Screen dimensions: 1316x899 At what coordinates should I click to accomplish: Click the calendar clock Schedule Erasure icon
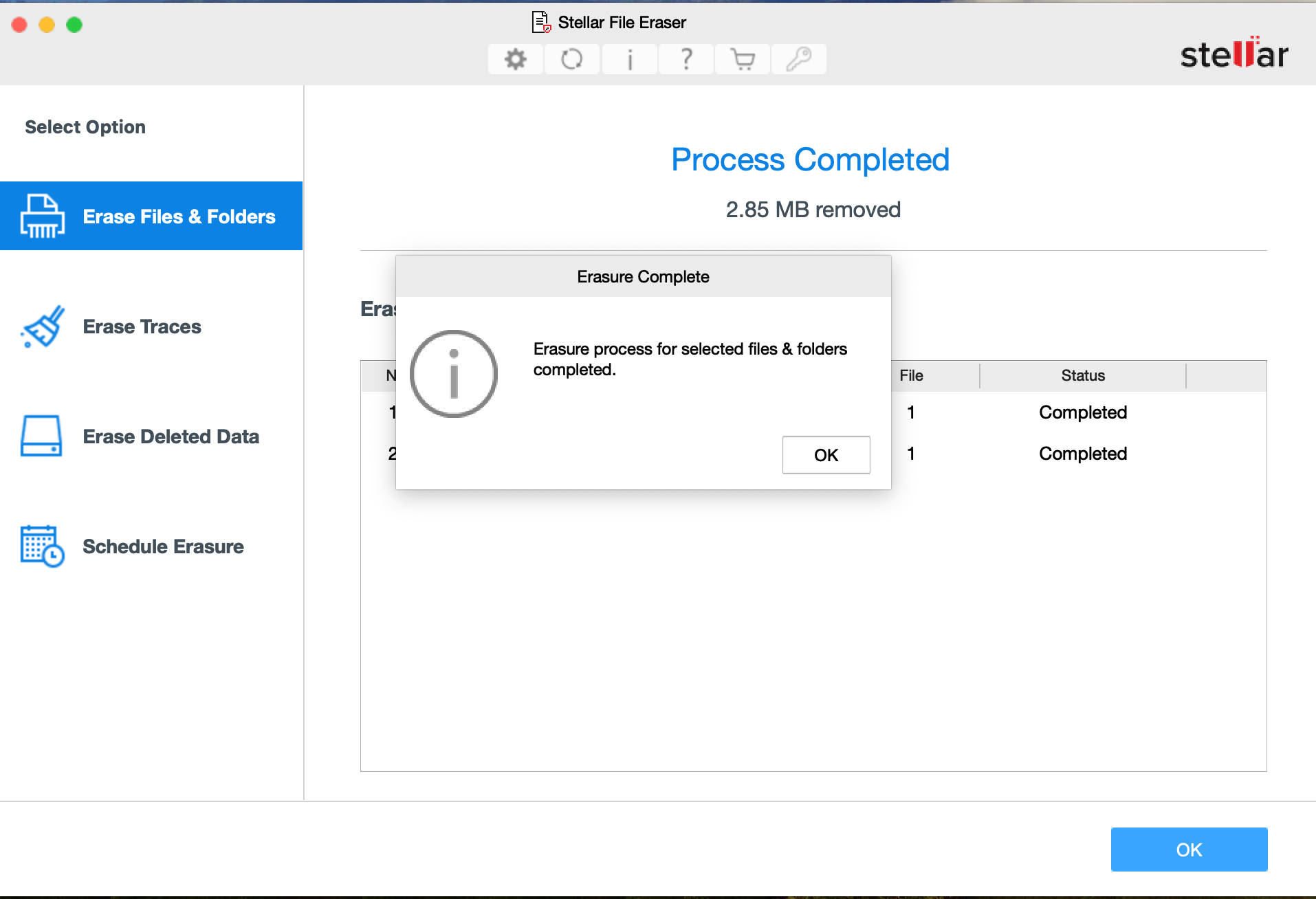tap(43, 546)
